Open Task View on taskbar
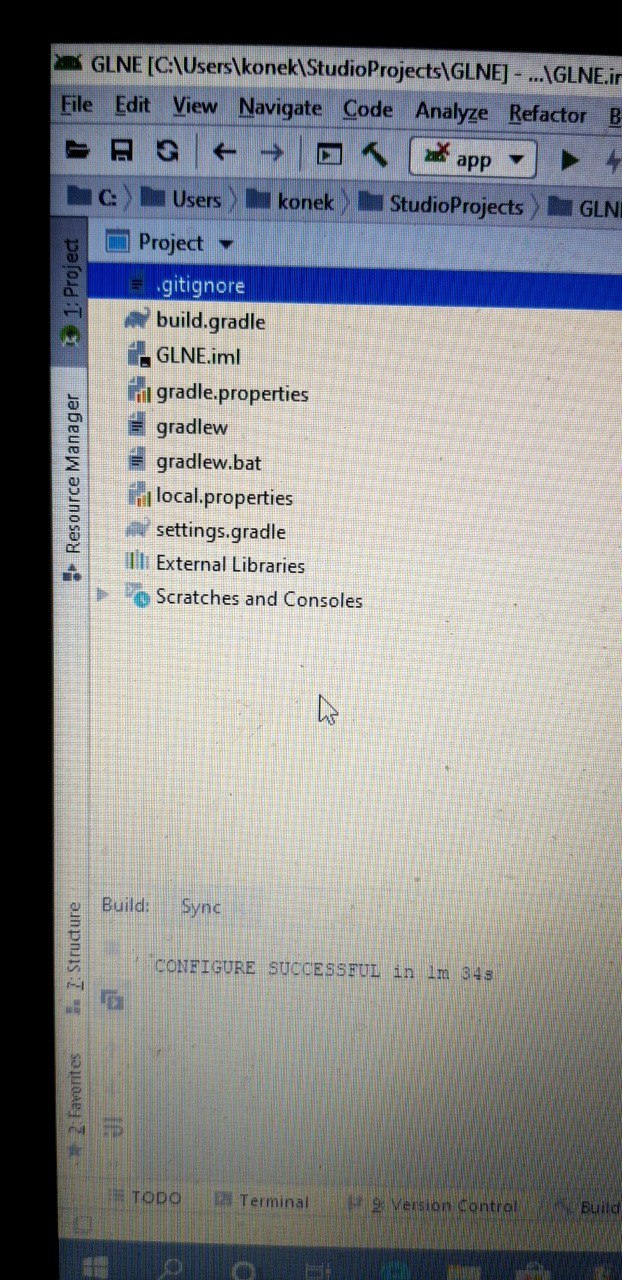622x1280 pixels. tap(319, 1272)
